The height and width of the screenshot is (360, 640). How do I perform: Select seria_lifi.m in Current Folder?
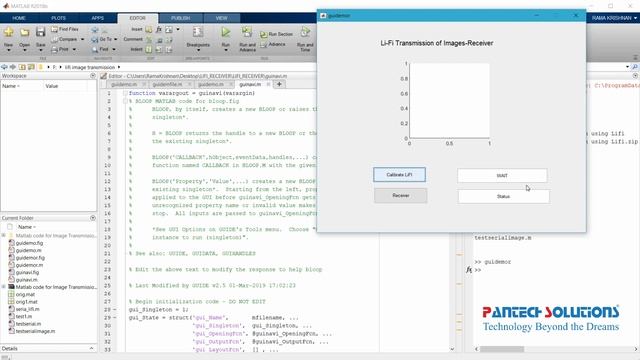28,309
